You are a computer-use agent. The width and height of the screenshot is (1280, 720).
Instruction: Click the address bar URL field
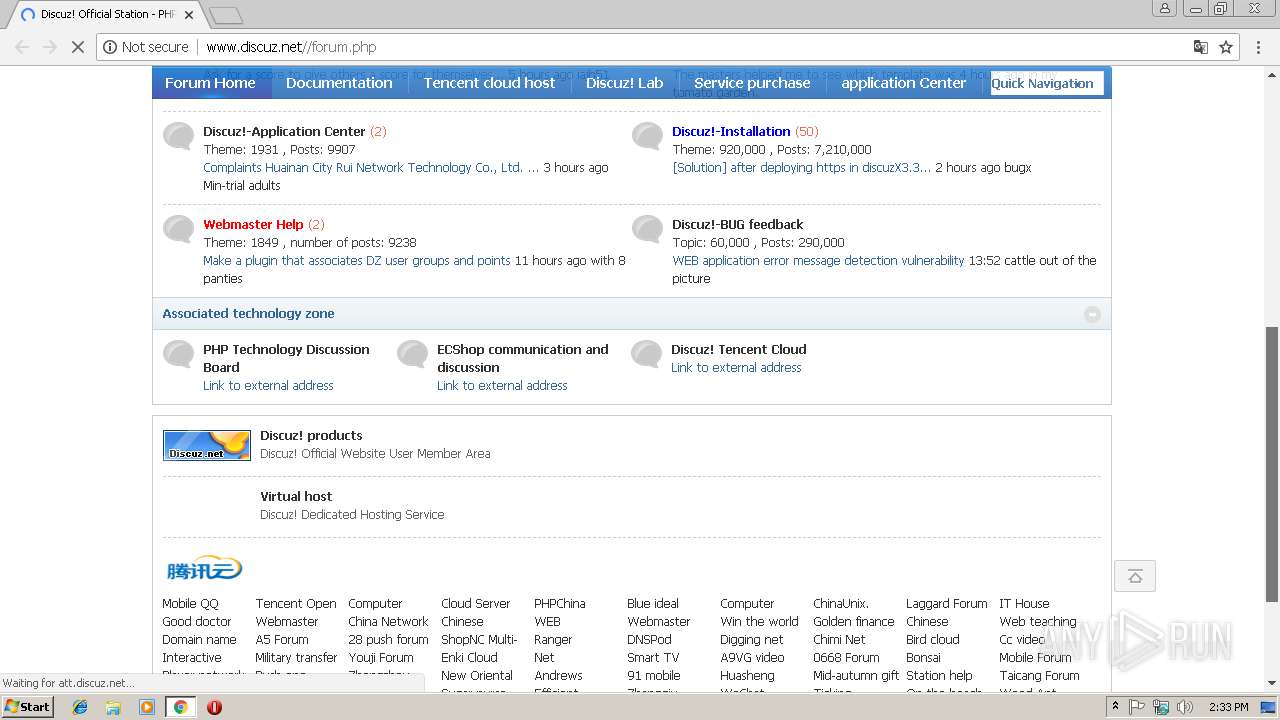click(640, 47)
